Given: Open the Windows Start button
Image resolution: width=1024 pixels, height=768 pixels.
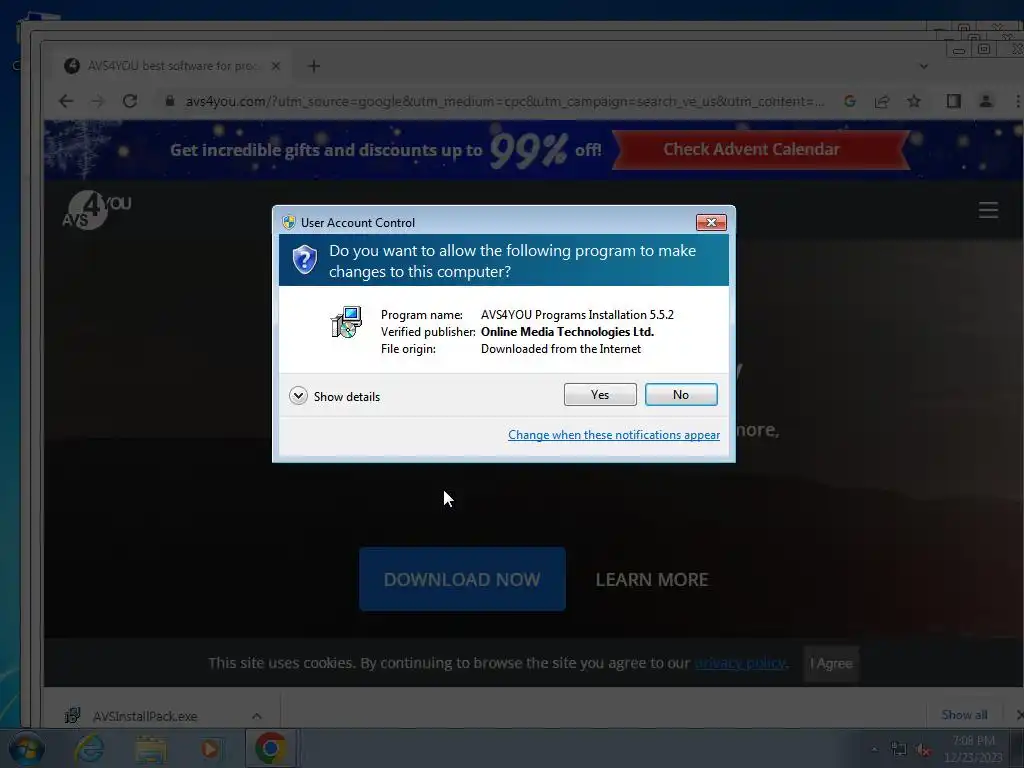Looking at the screenshot, I should (27, 748).
